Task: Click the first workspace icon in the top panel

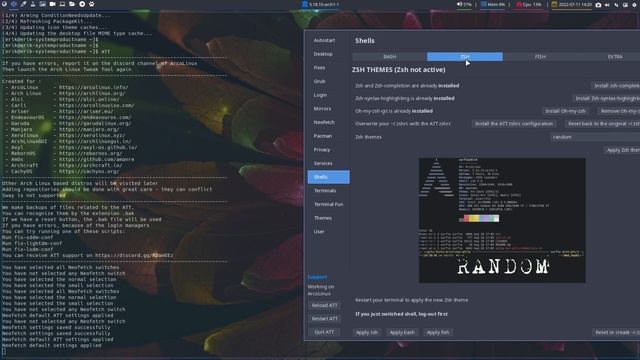Action: [4, 4]
